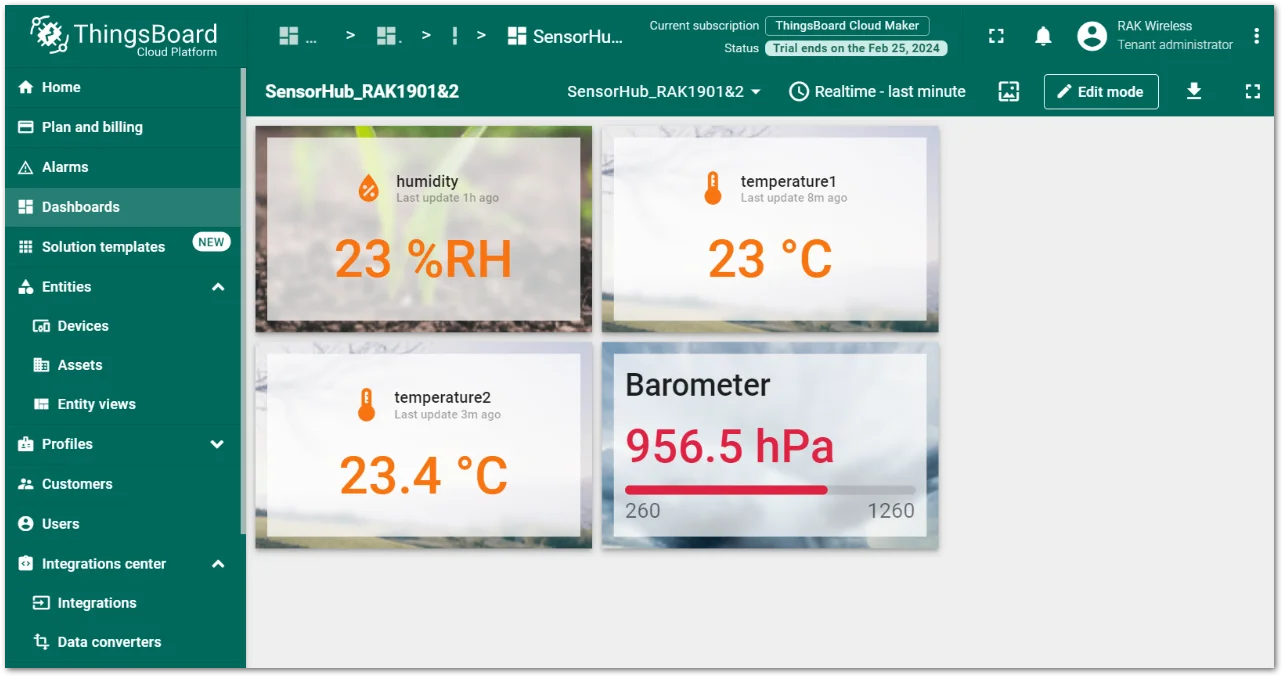This screenshot has height=677, width=1283.
Task: Click the Dashboards grid icon in sidebar
Action: coord(26,207)
